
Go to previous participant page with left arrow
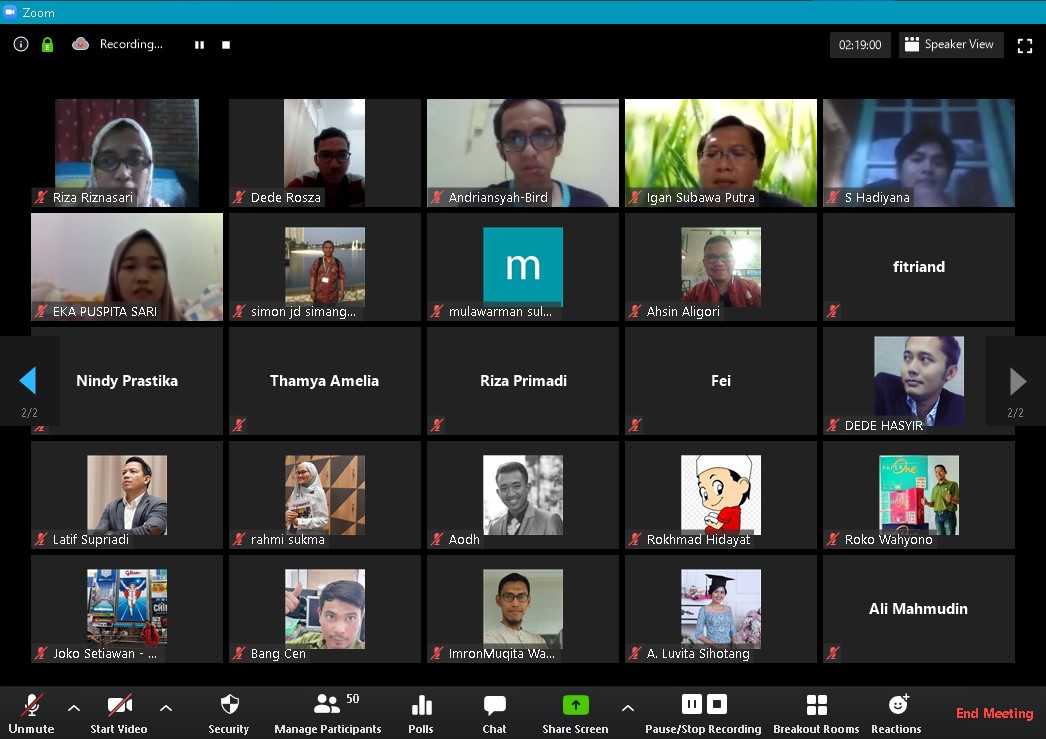click(28, 381)
